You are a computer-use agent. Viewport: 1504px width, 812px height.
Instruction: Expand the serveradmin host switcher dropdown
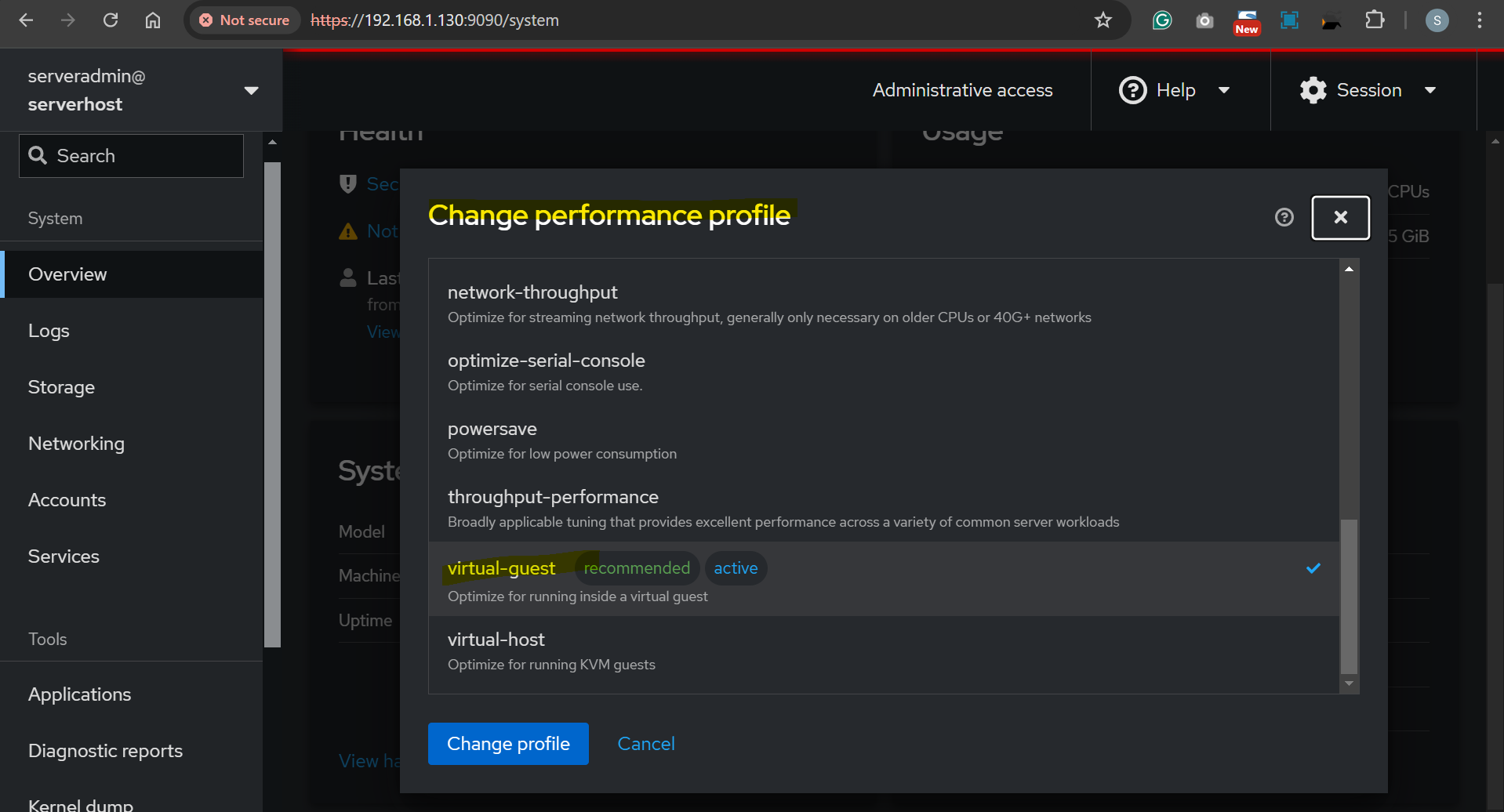251,91
